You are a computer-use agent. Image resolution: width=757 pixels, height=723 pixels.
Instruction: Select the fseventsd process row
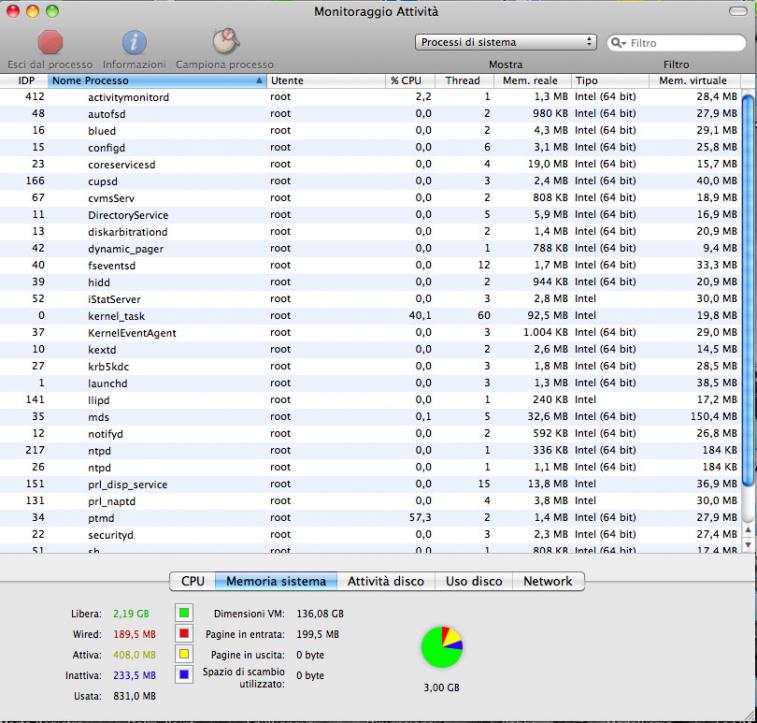(370, 265)
